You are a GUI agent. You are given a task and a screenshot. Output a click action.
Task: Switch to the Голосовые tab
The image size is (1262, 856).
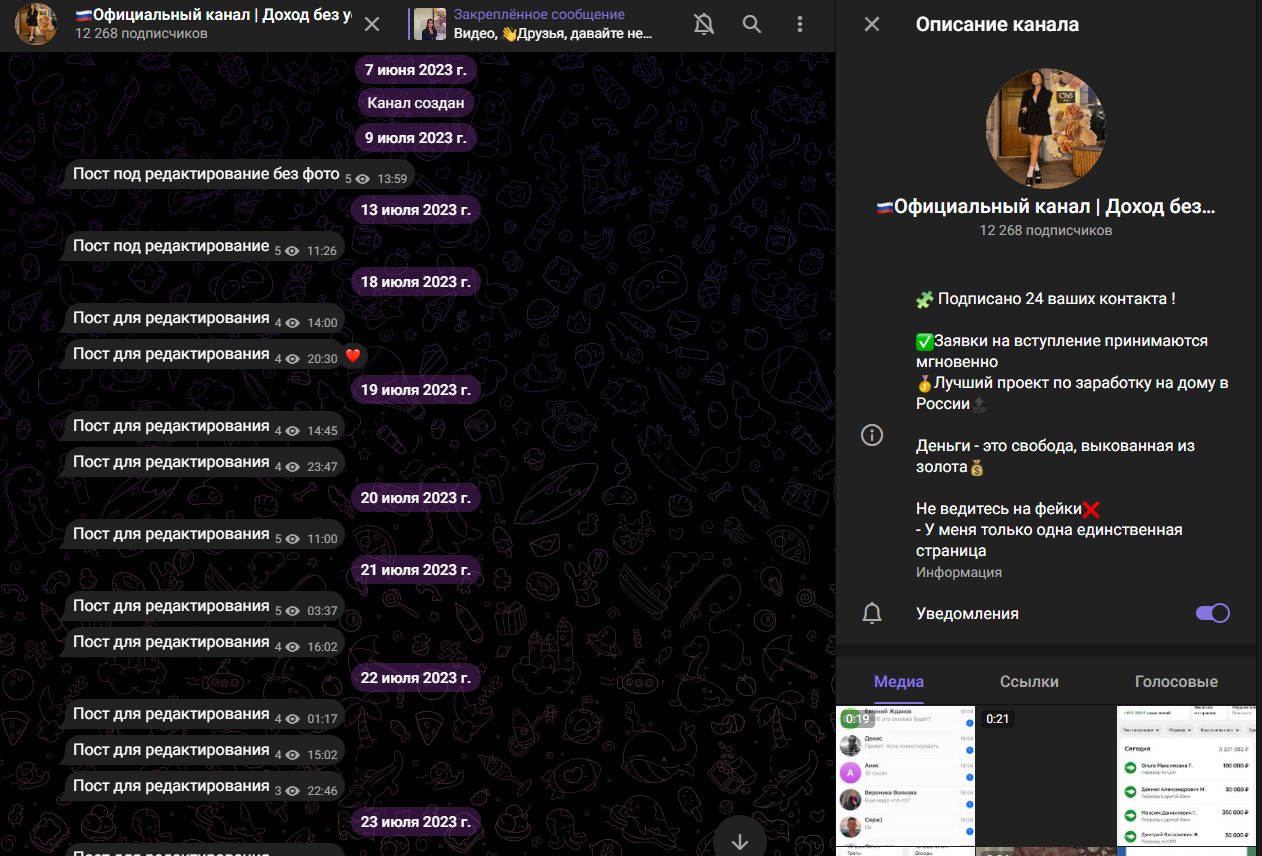[1176, 682]
